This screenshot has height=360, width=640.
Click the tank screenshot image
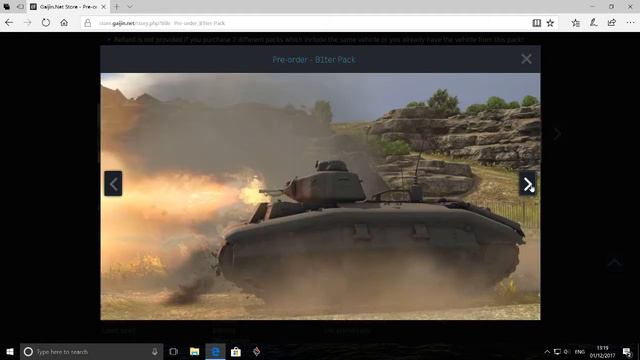point(320,196)
